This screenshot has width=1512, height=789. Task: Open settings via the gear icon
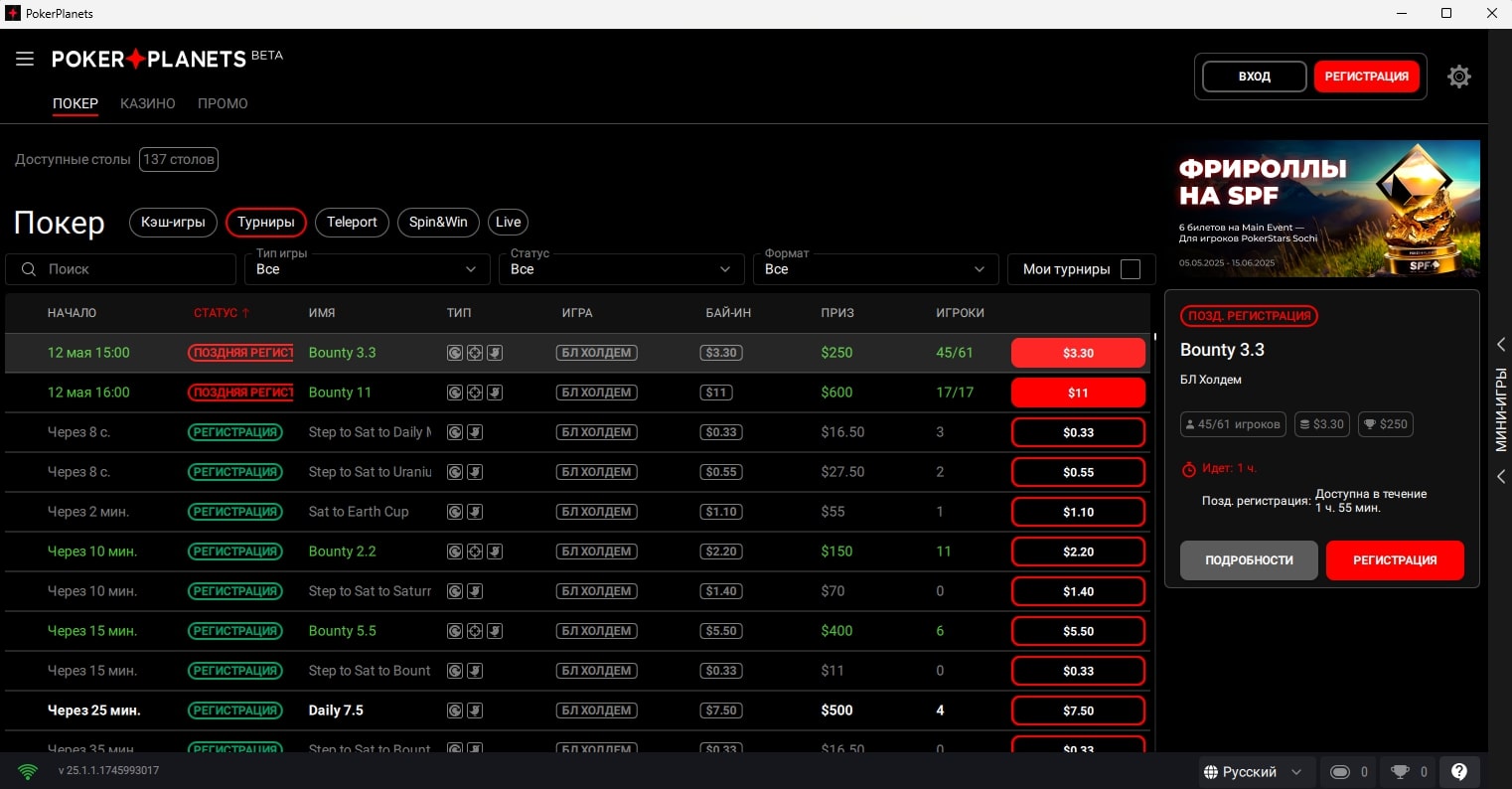point(1458,77)
